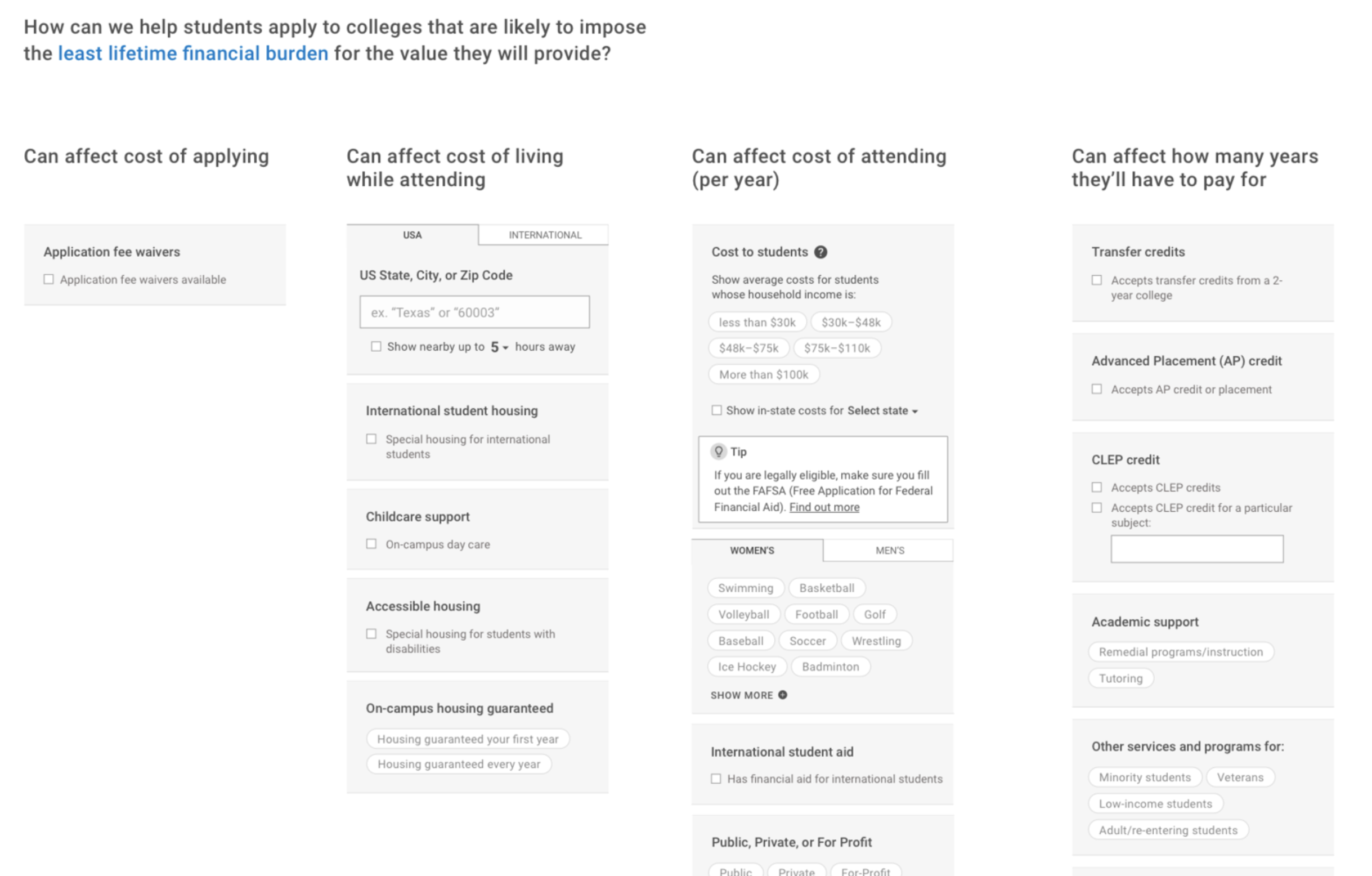The height and width of the screenshot is (876, 1372).
Task: Click the 'Show in-state costs' checkbox
Action: [x=714, y=410]
